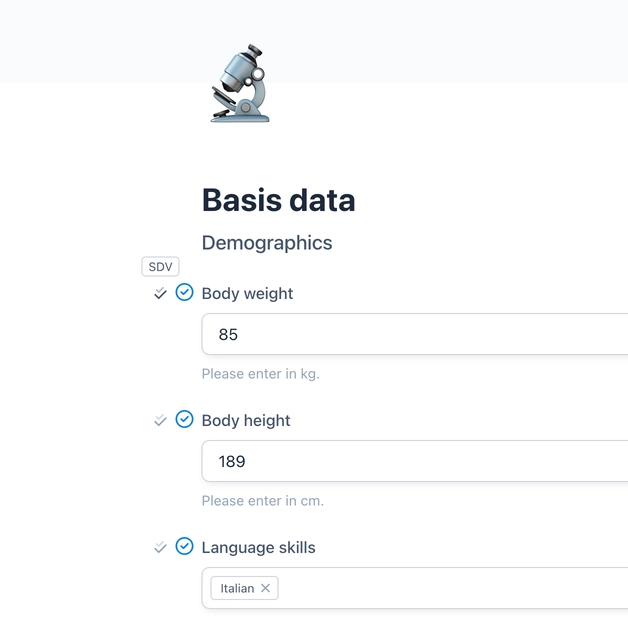628x628 pixels.
Task: Click the Body weight field label
Action: 247,294
